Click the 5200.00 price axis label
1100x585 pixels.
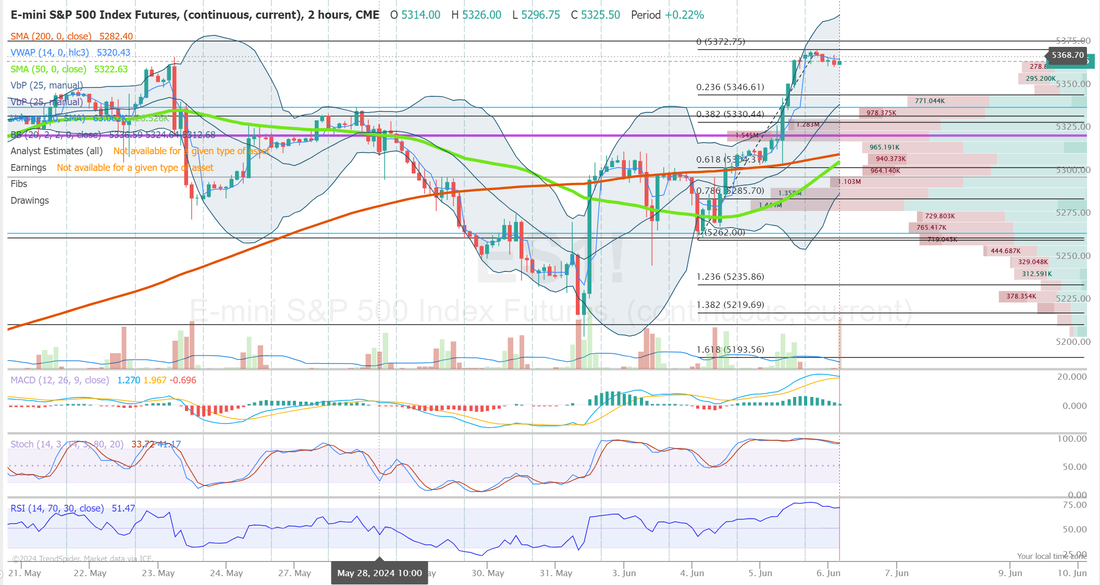1073,342
